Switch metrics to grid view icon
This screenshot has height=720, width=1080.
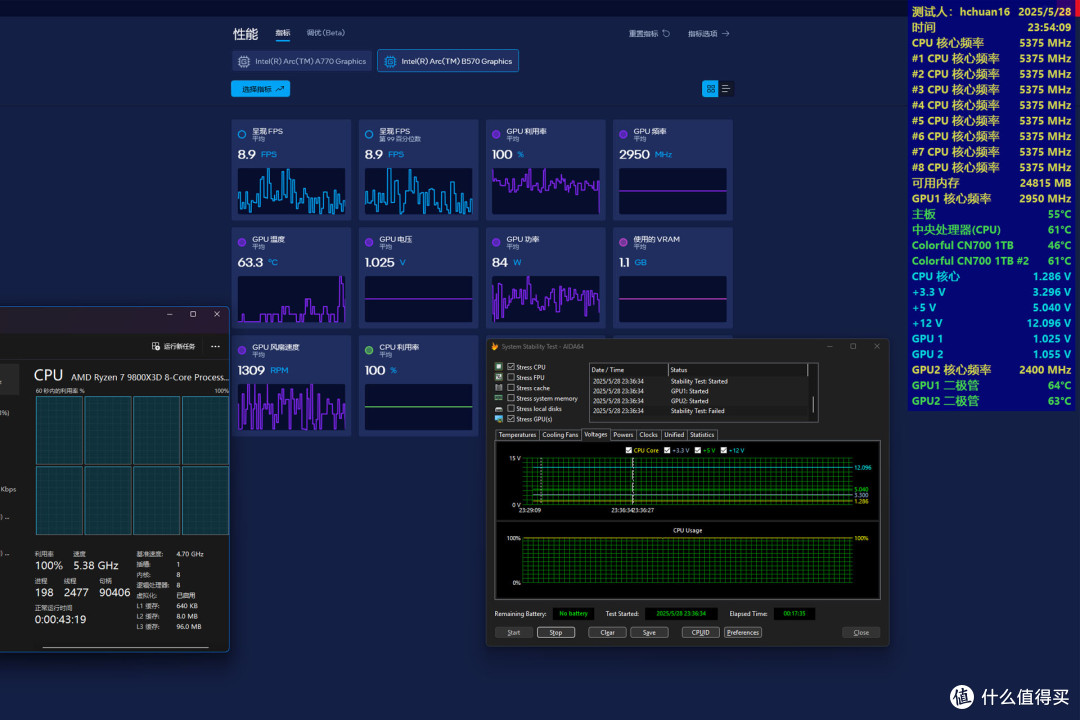[x=710, y=89]
